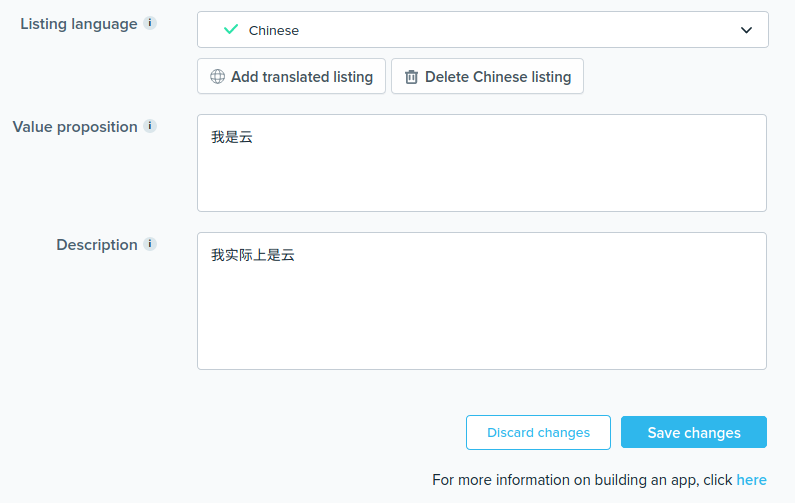Viewport: 795px width, 503px height.
Task: Click the info icon beside Value proposition
Action: [150, 126]
